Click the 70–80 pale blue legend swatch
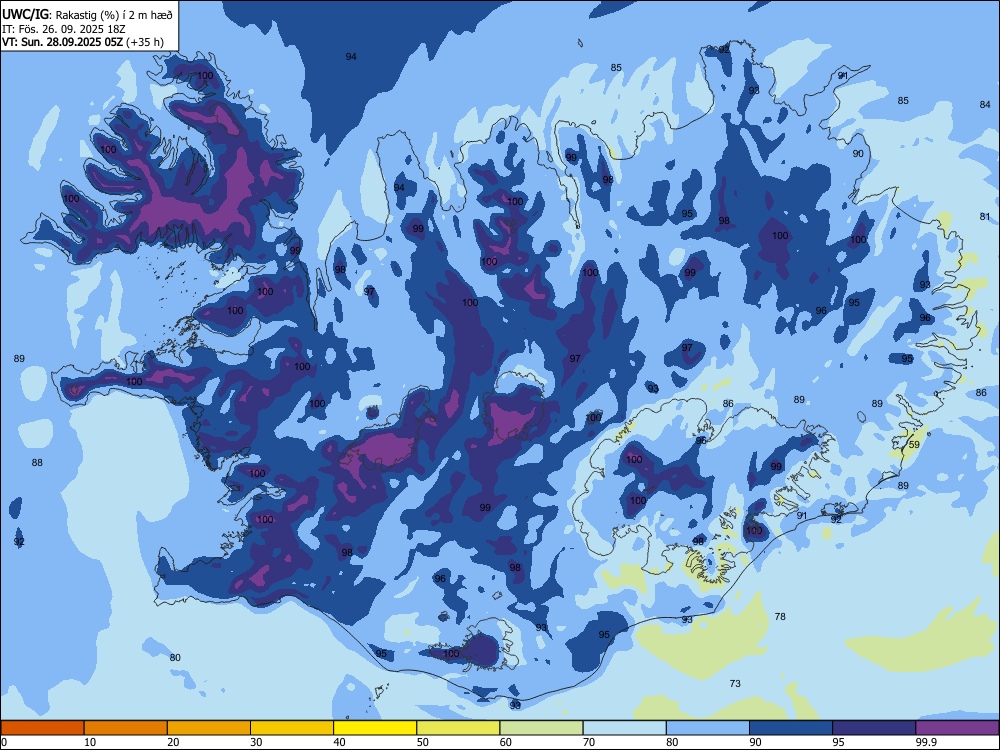1000x750 pixels. click(624, 728)
